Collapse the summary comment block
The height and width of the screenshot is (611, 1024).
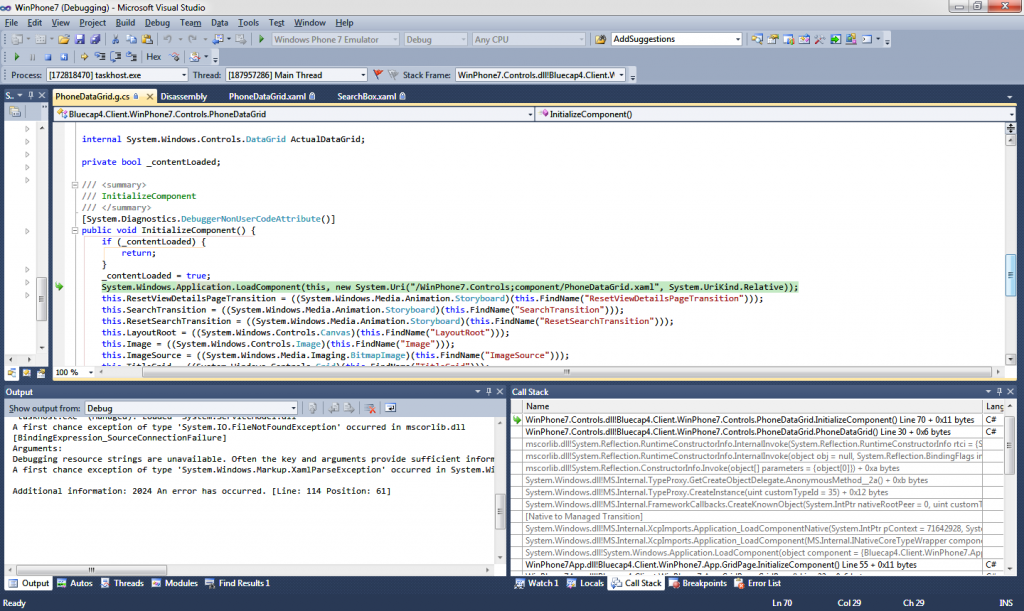click(x=74, y=185)
